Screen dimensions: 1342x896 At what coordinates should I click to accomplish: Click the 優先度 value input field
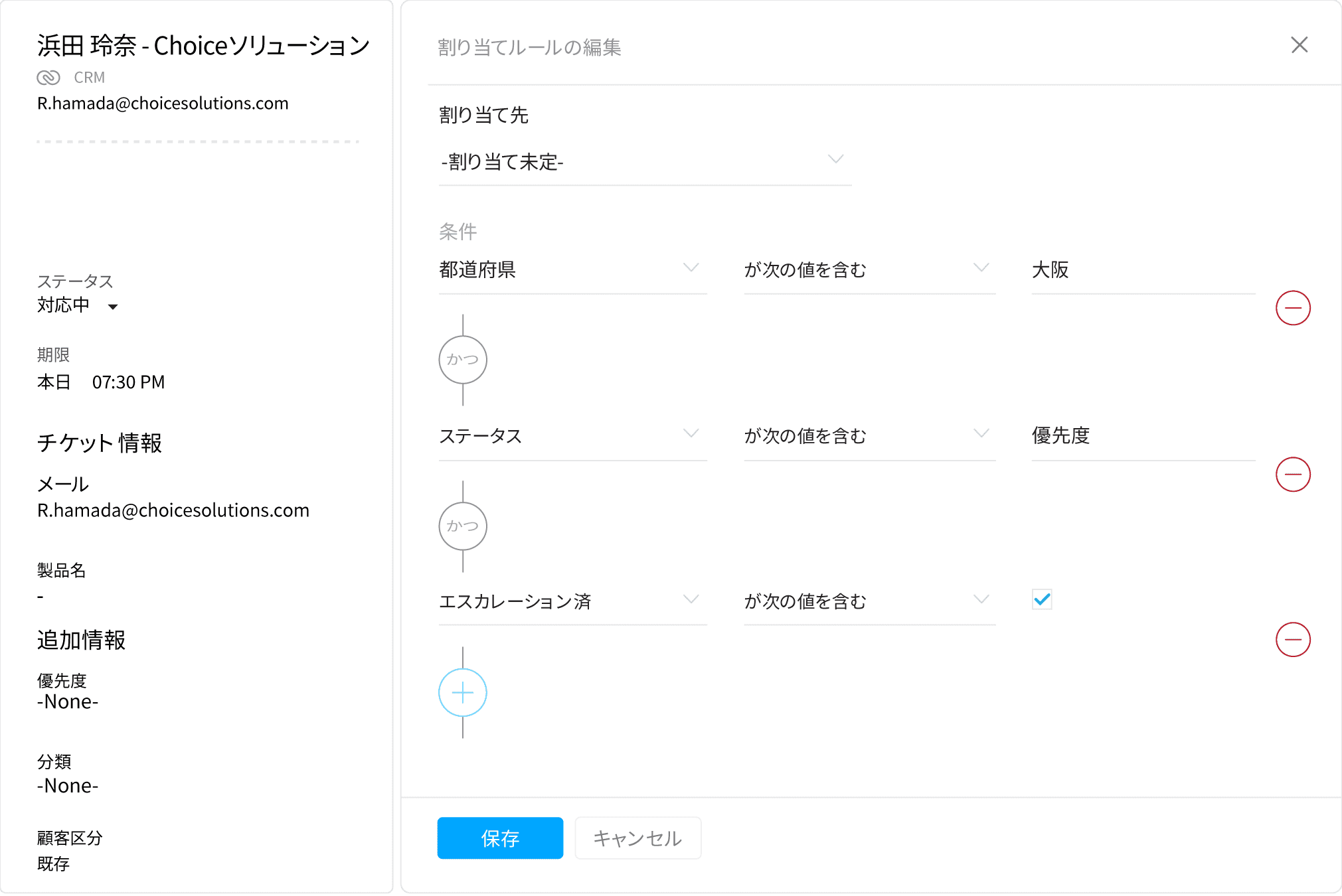tap(1142, 436)
